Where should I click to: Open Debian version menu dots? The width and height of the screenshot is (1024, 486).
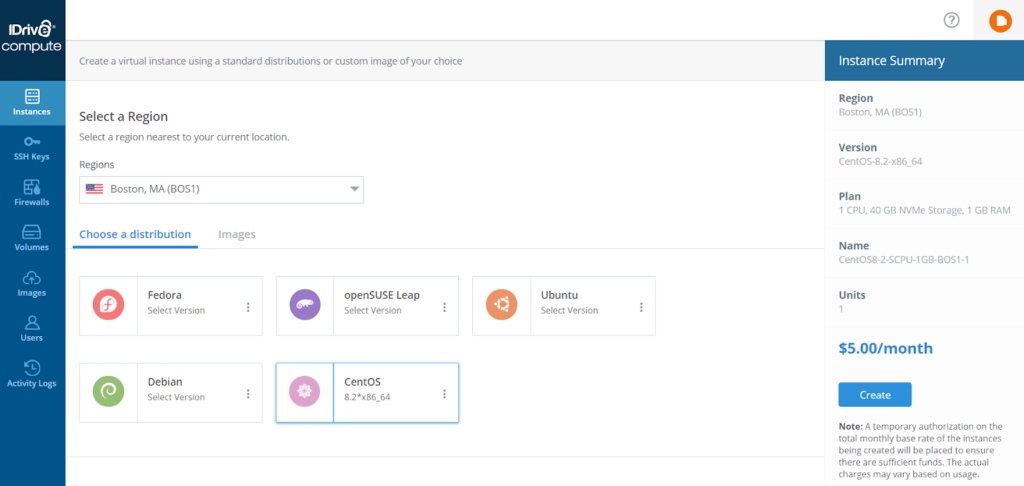(x=248, y=394)
